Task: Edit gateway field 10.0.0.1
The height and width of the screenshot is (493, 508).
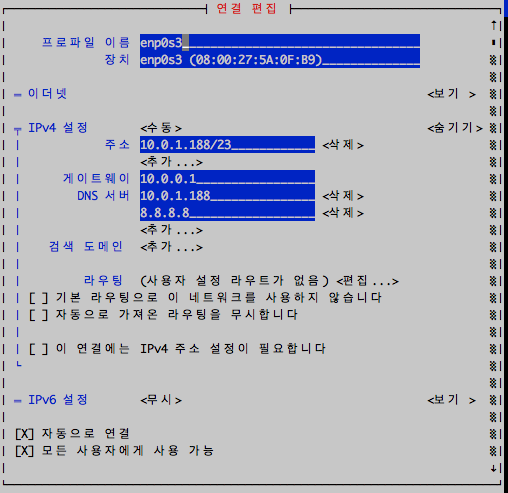Action: pos(227,179)
